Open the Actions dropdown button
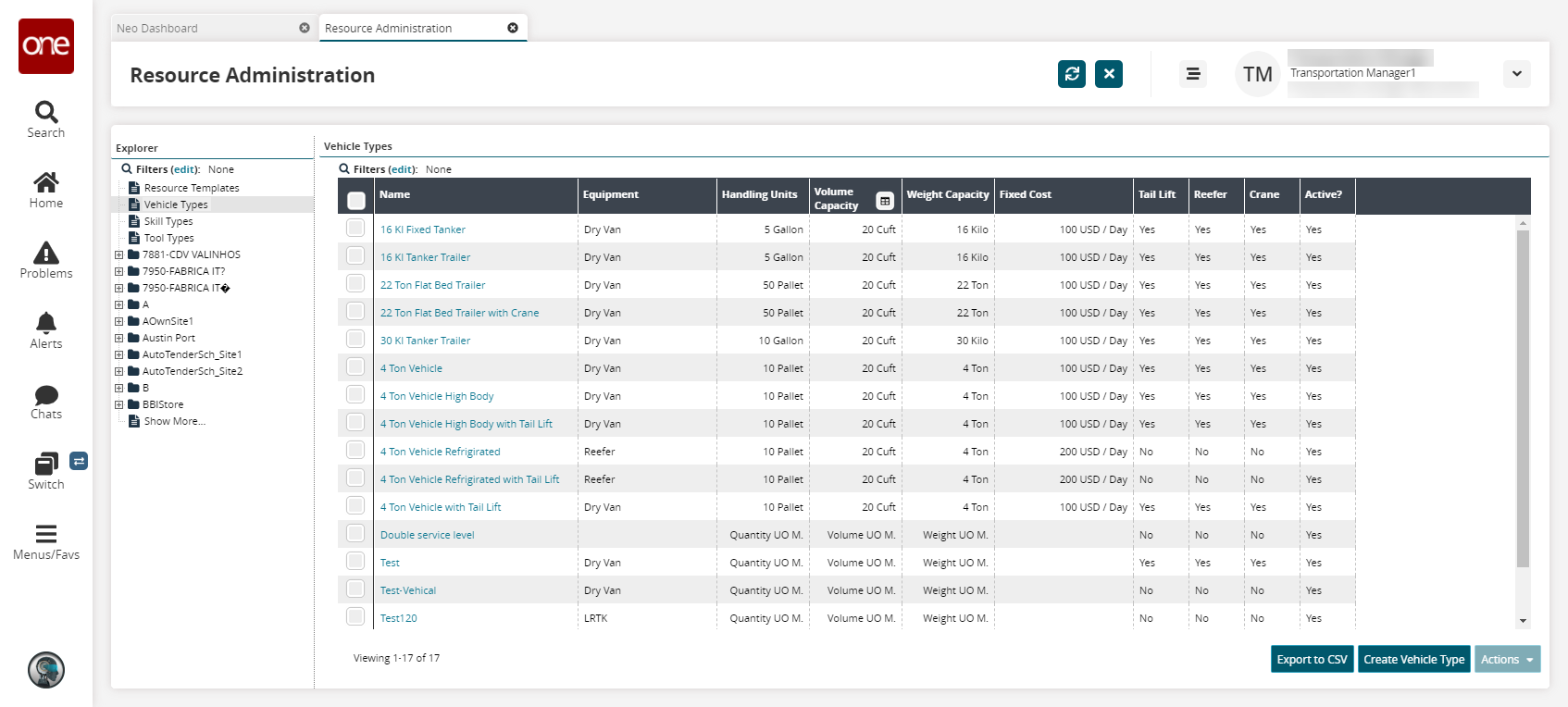This screenshot has width=1568, height=707. point(1506,659)
